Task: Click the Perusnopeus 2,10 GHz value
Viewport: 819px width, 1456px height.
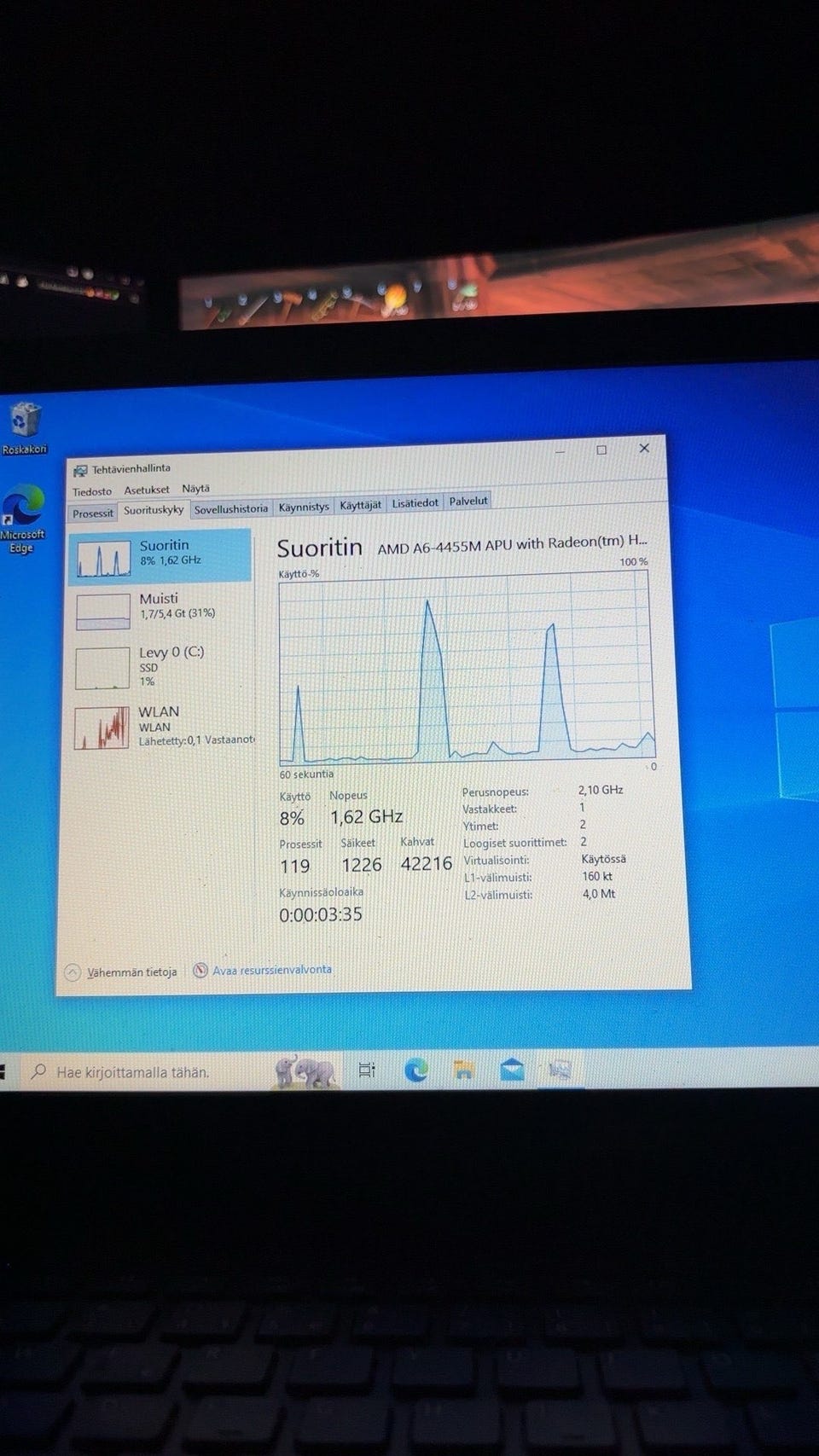Action: pyautogui.click(x=601, y=790)
